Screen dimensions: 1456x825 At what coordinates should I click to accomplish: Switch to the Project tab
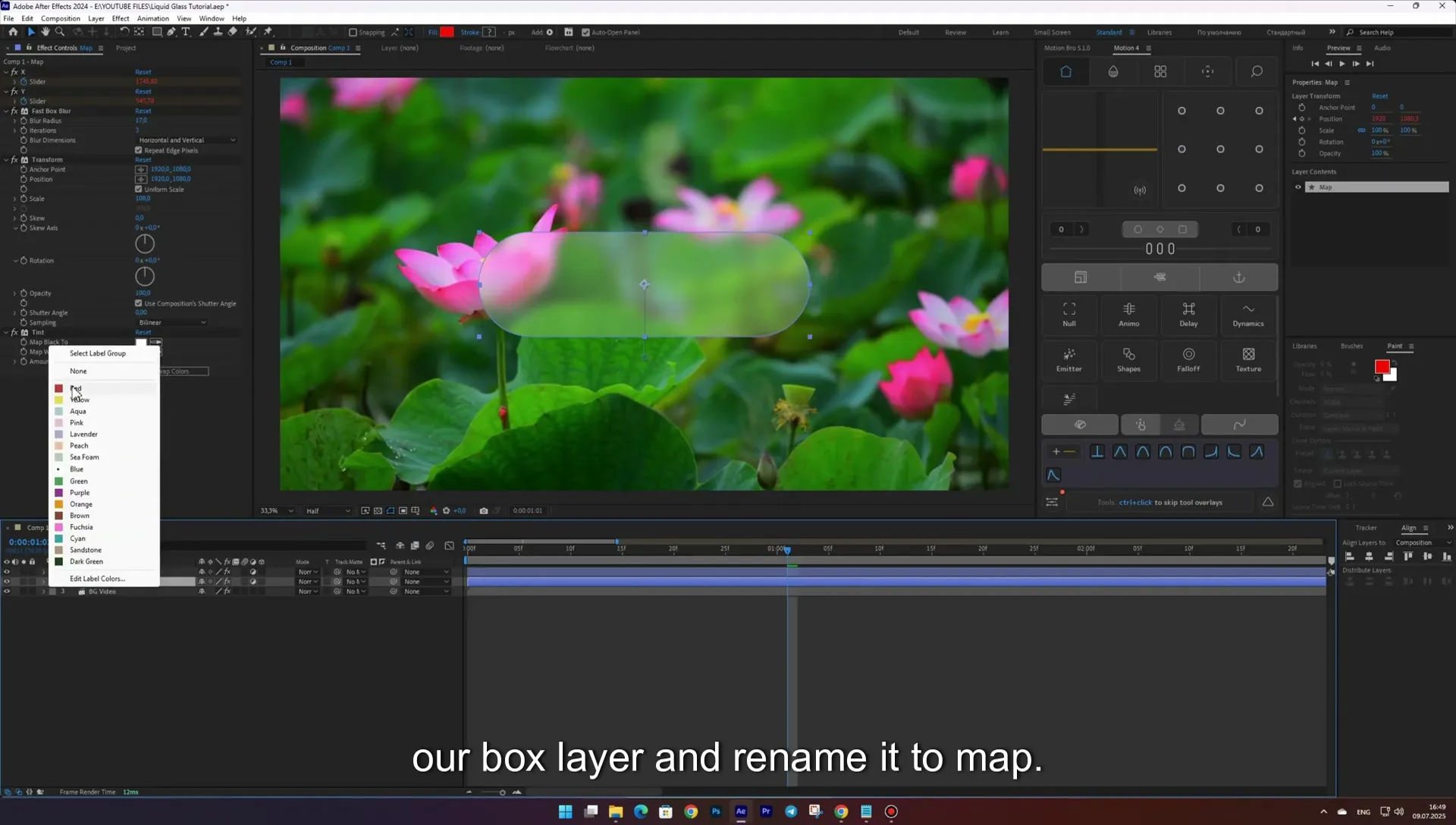point(126,48)
